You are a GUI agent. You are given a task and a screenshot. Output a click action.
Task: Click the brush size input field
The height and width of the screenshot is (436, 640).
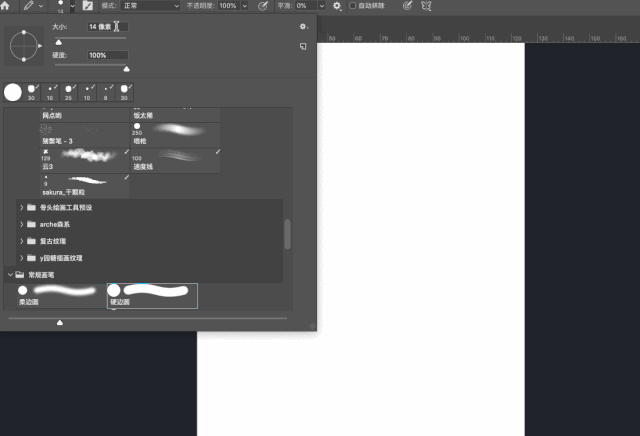click(x=108, y=27)
